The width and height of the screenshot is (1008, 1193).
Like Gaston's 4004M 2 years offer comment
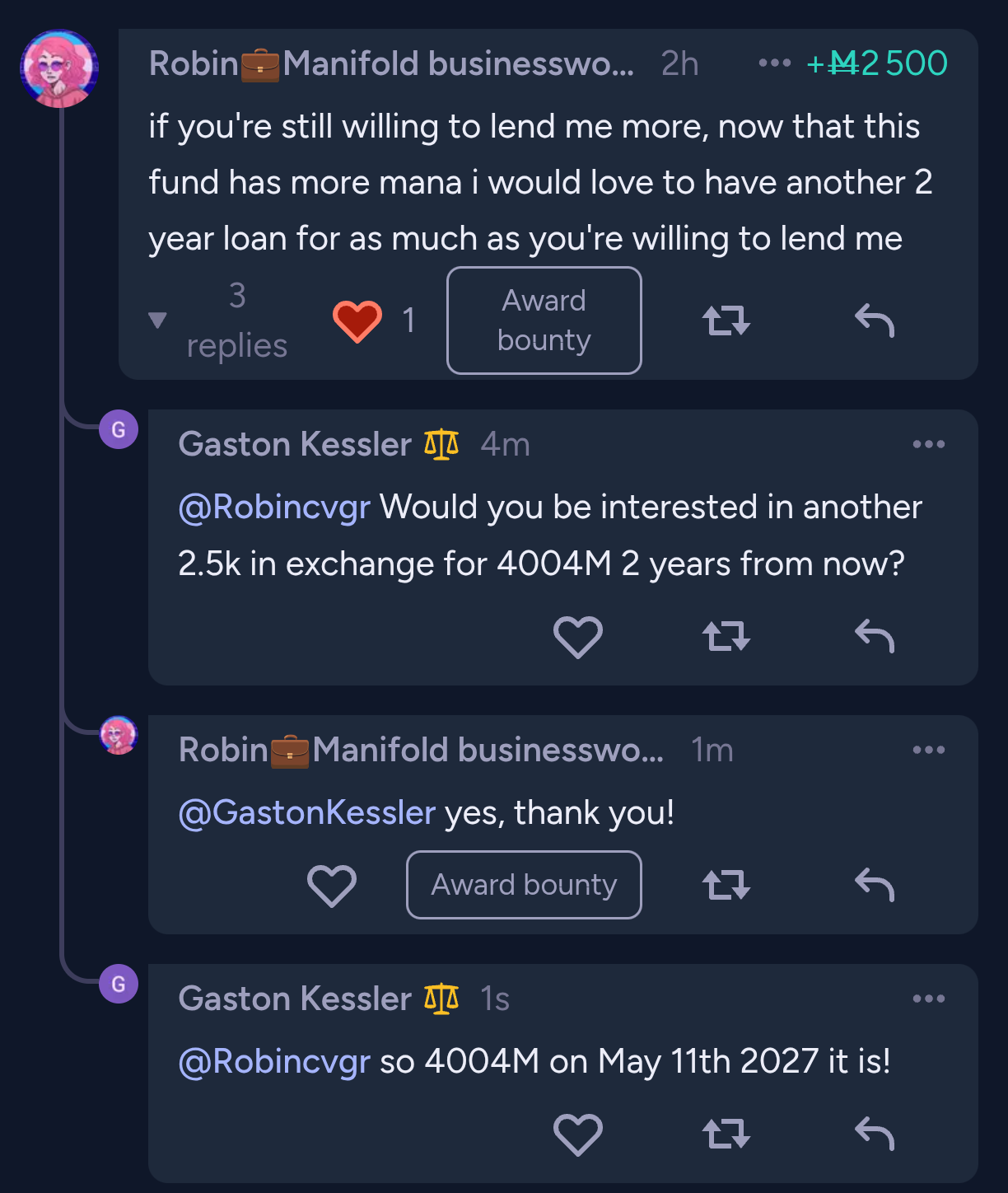(x=578, y=637)
